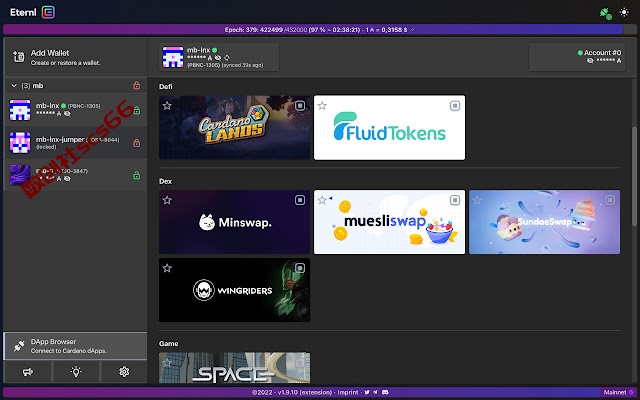
Task: Click the green plug connection icon
Action: point(606,13)
